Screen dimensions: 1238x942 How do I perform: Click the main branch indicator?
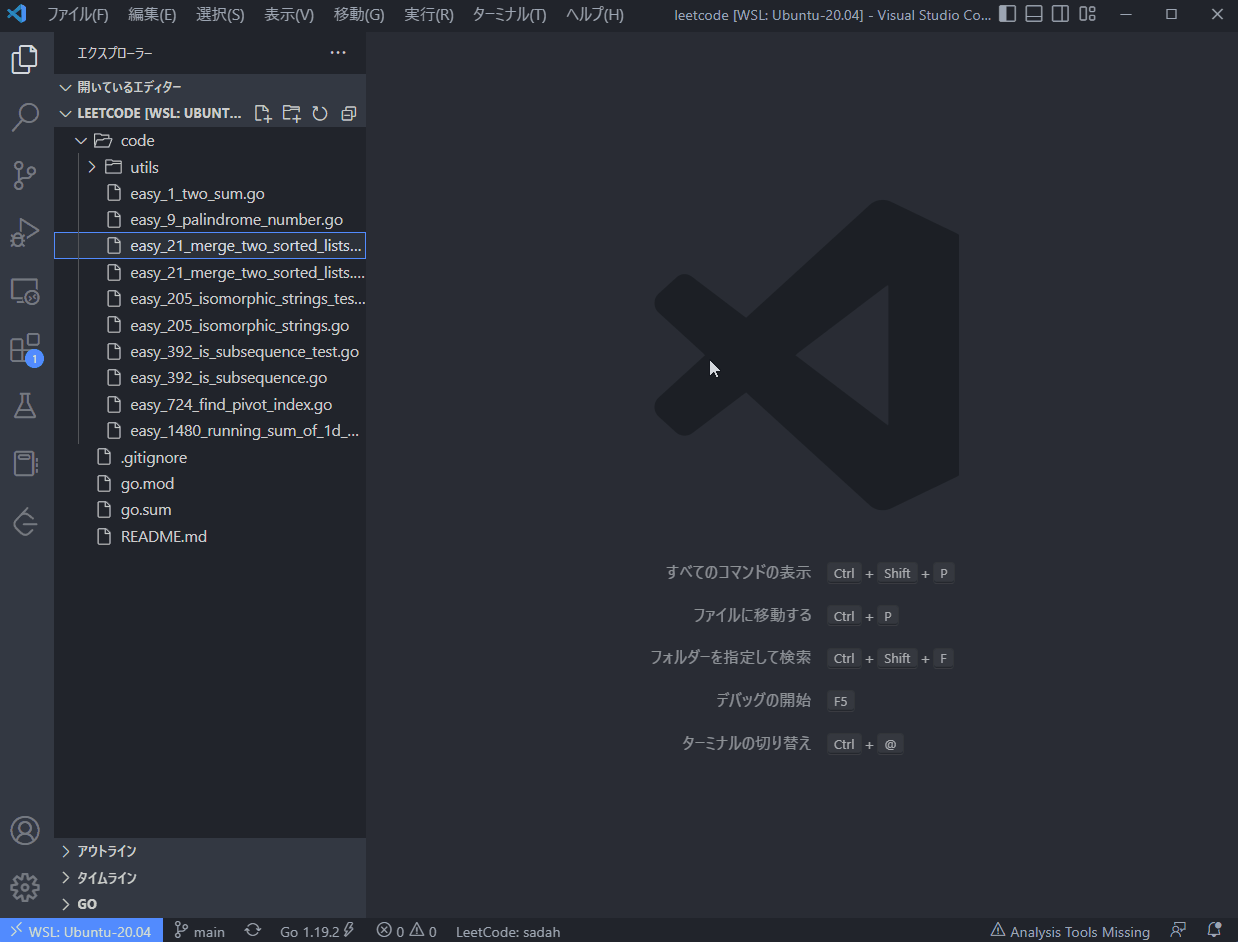point(199,931)
